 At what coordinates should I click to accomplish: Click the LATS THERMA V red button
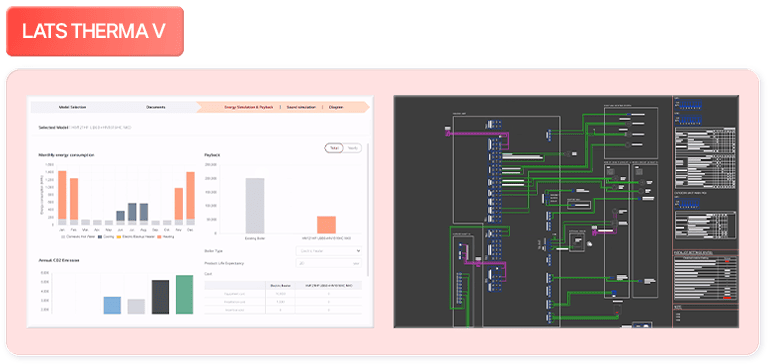coord(95,31)
